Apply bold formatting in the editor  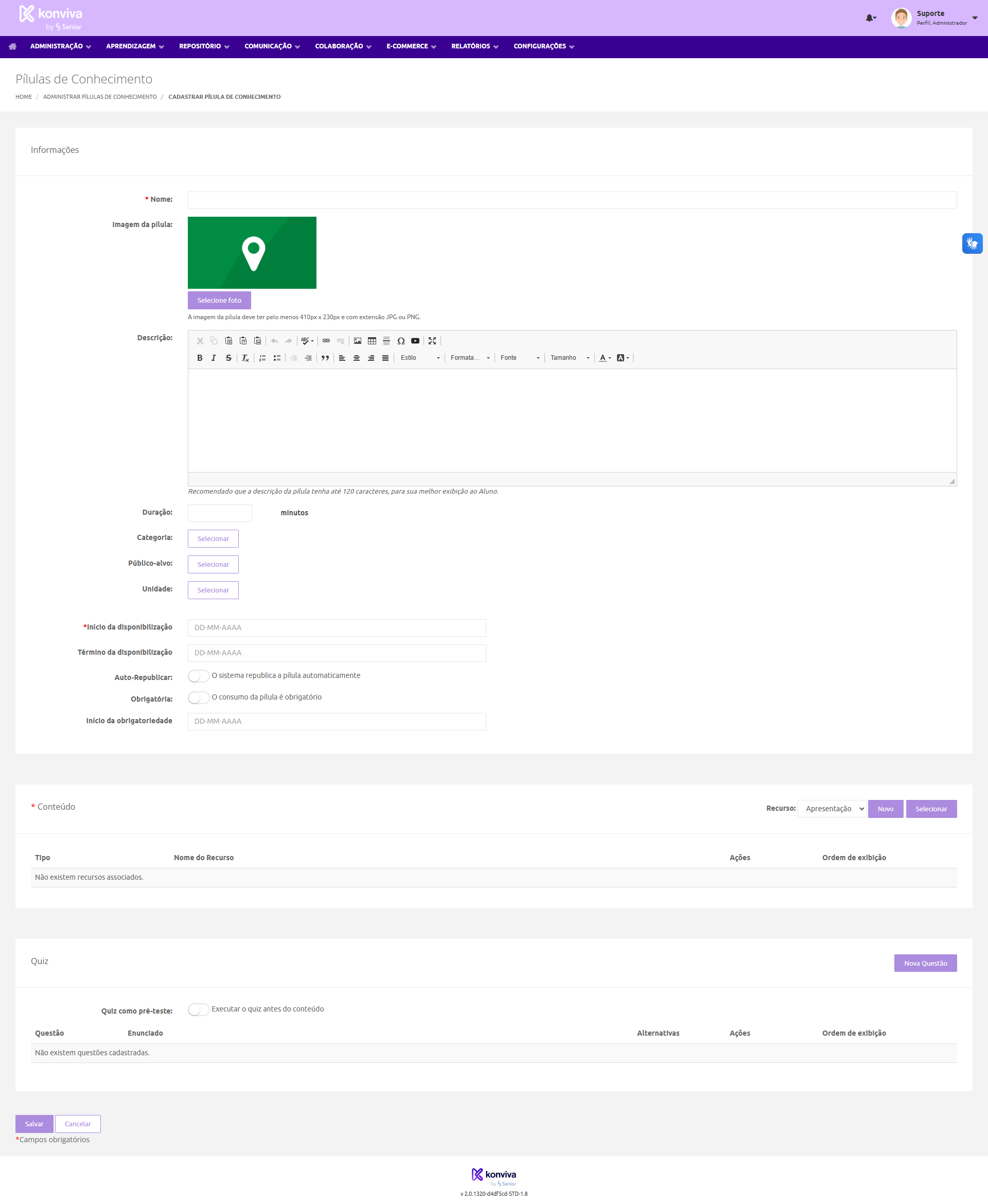(200, 358)
